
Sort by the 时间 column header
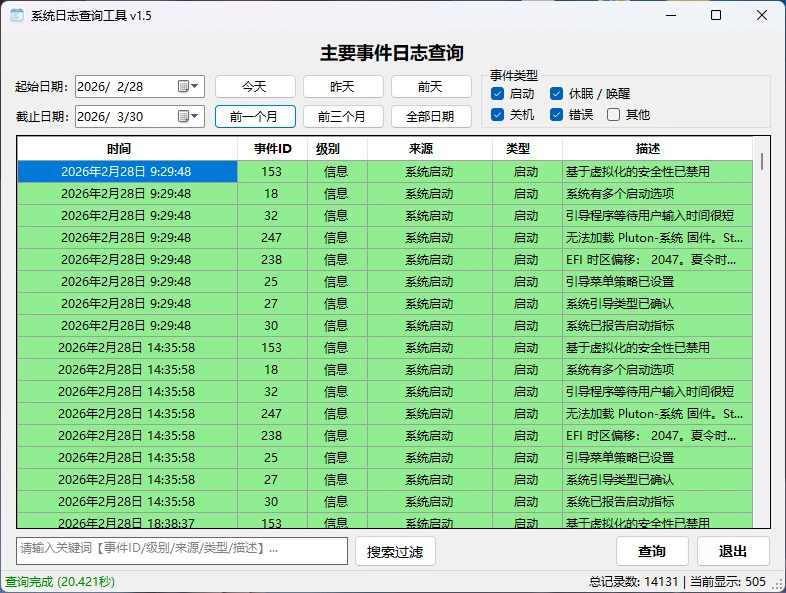coord(127,148)
